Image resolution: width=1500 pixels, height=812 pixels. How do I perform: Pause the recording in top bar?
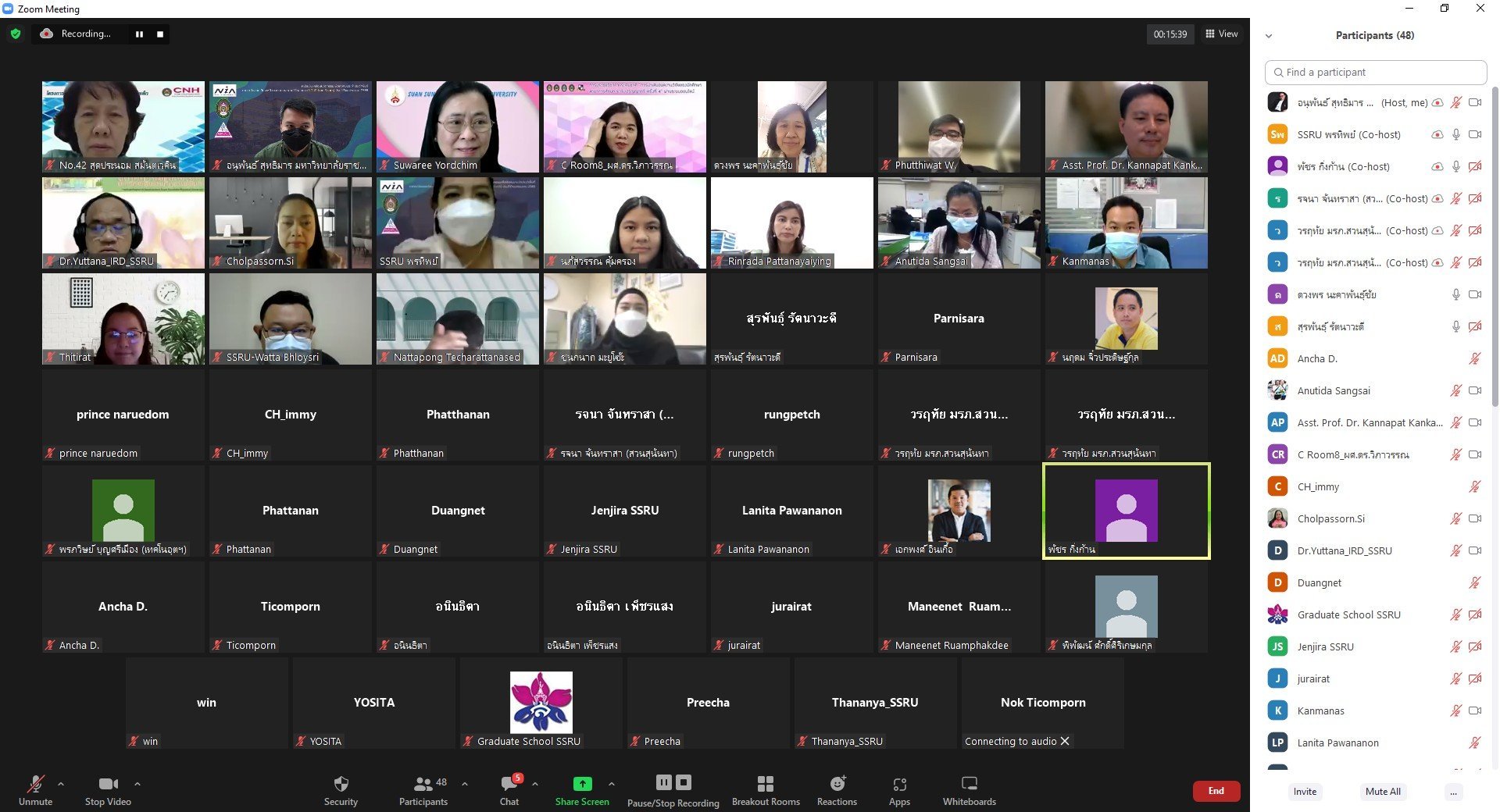(x=140, y=34)
